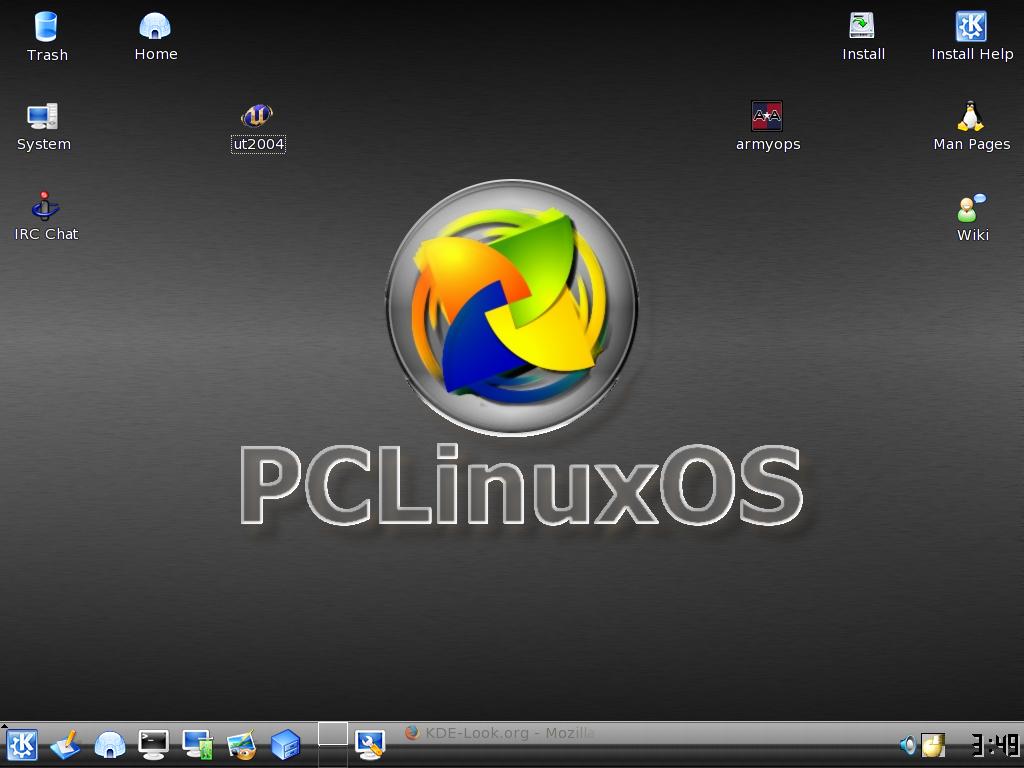1024x768 pixels.
Task: Open the igloo Home icon in the panel
Action: [x=110, y=744]
